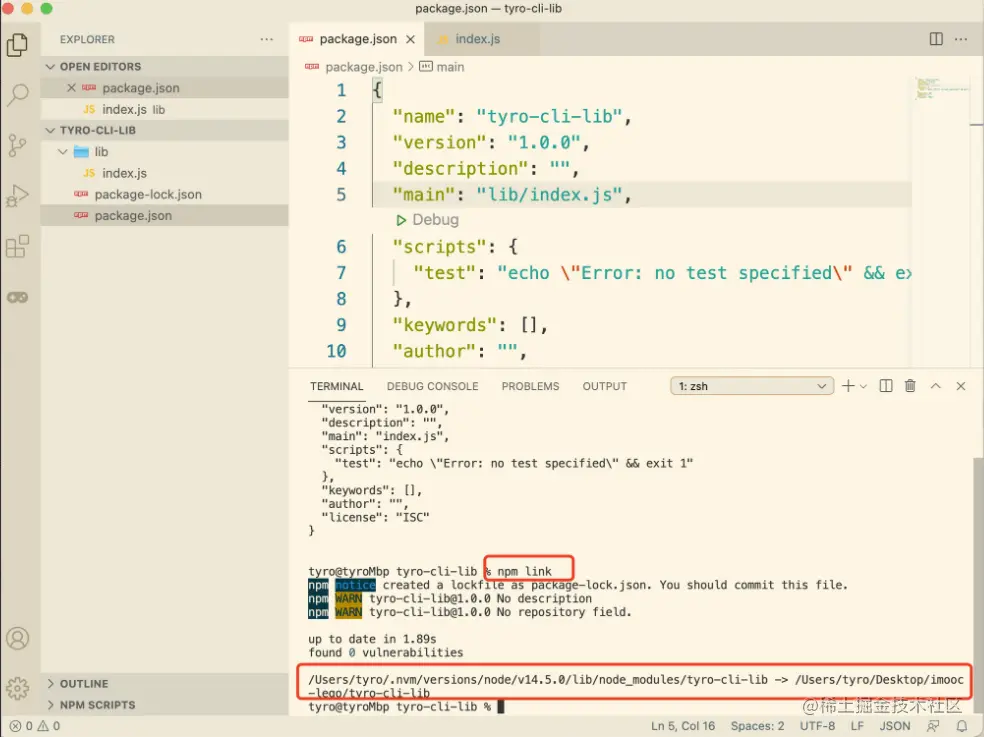This screenshot has height=737, width=984.
Task: Switch to the Debug Console tab
Action: [x=432, y=386]
